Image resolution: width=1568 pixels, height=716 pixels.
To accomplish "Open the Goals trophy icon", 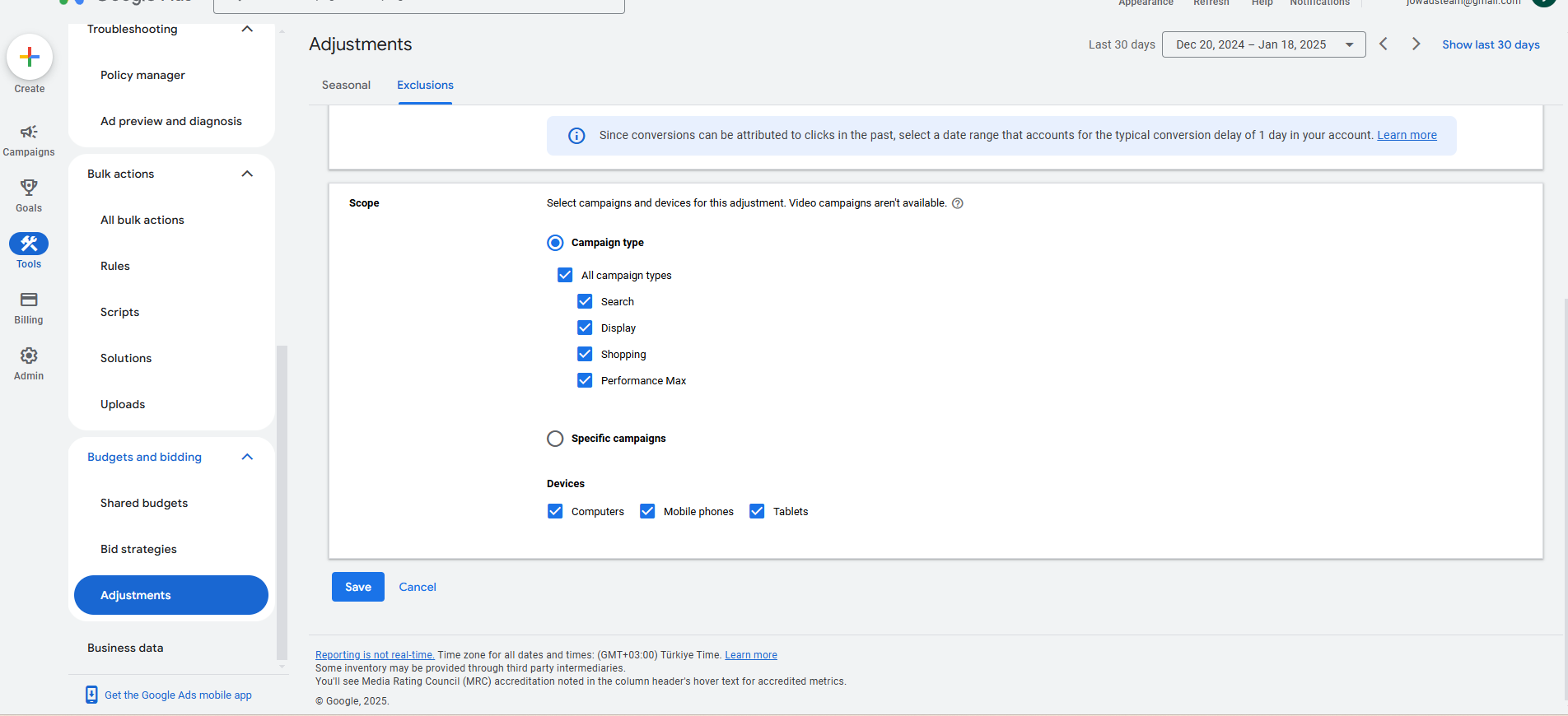I will point(29,188).
